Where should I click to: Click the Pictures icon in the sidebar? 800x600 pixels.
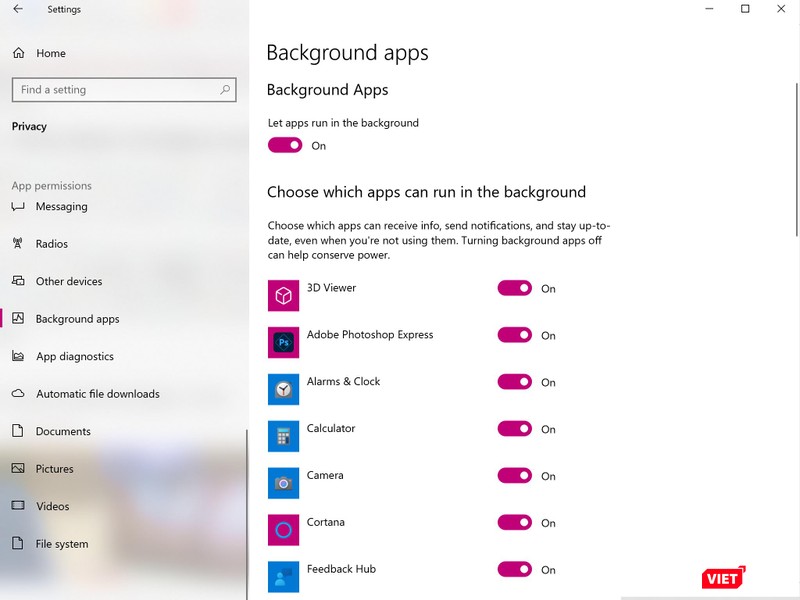pyautogui.click(x=18, y=468)
